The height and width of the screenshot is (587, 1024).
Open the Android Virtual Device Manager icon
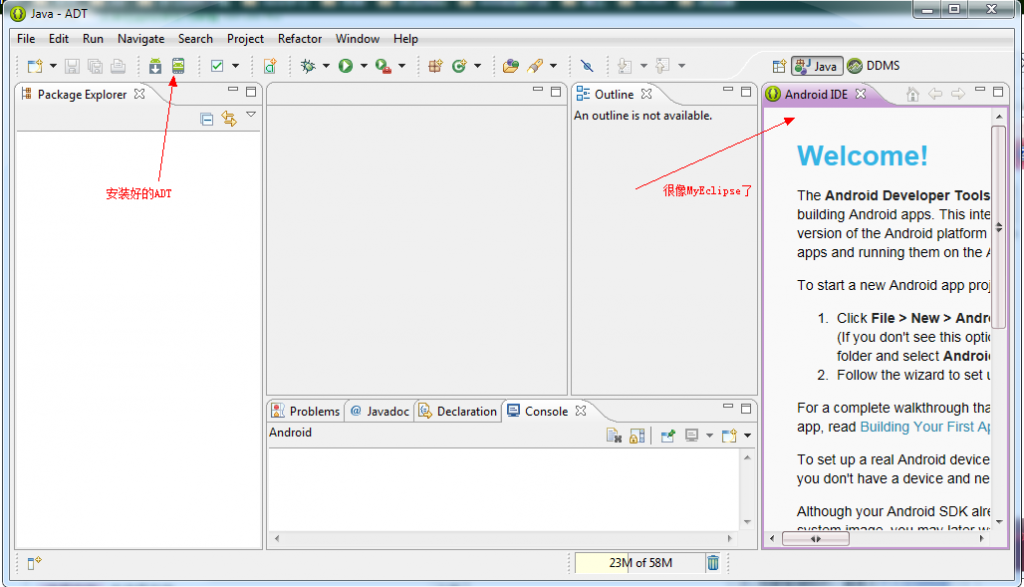[178, 66]
